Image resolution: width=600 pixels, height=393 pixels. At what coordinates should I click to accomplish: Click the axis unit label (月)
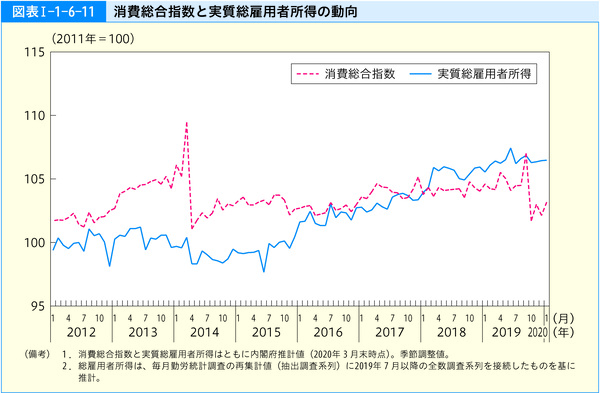pos(563,318)
